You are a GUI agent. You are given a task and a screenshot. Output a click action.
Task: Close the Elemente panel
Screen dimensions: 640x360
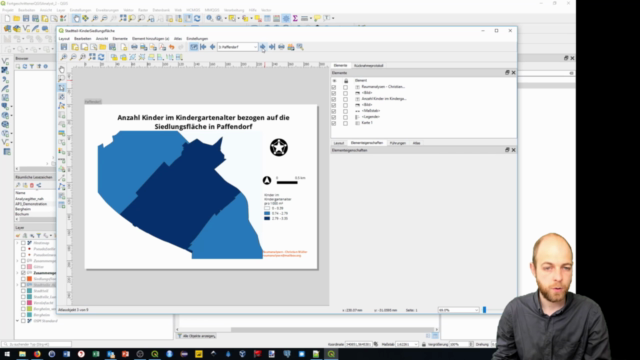(x=513, y=73)
